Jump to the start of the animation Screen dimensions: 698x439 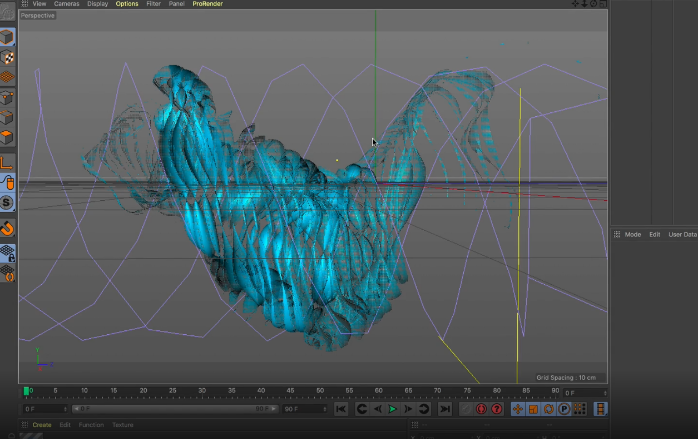click(341, 409)
